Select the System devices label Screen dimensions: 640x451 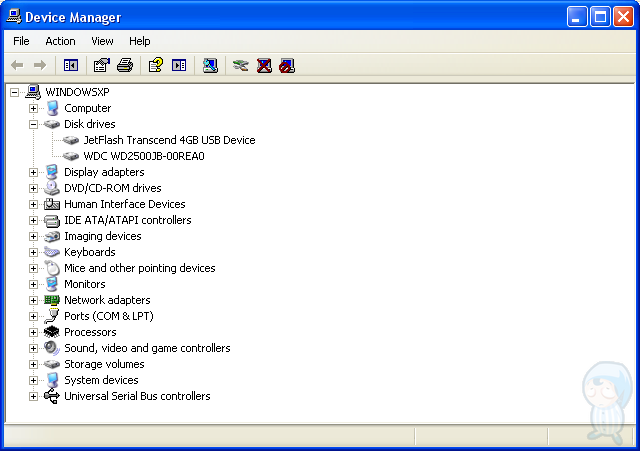click(101, 380)
